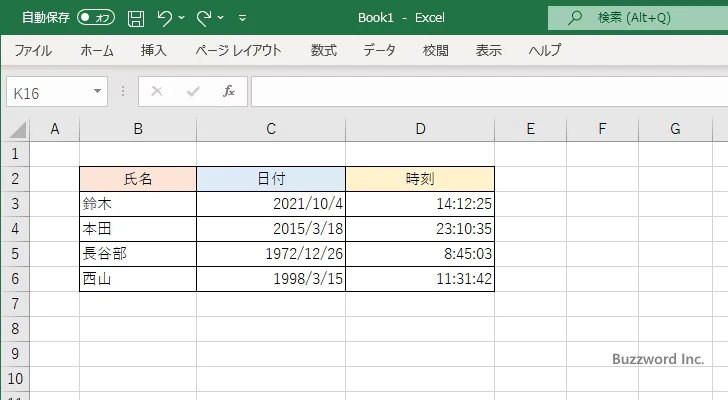The height and width of the screenshot is (400, 728).
Task: Open the 数式 ribbon tab
Action: pyautogui.click(x=323, y=50)
